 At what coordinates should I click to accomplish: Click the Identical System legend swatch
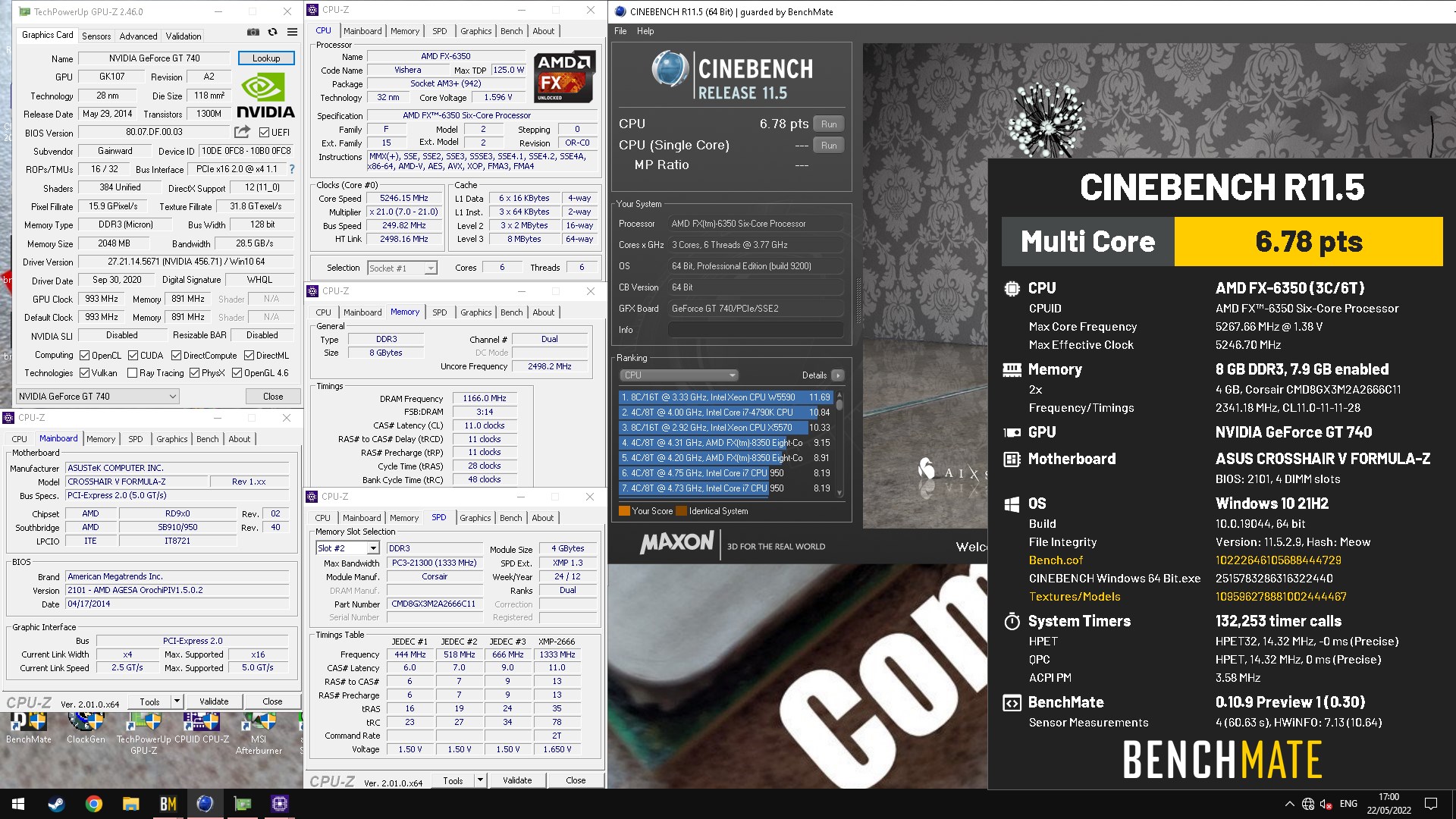681,511
